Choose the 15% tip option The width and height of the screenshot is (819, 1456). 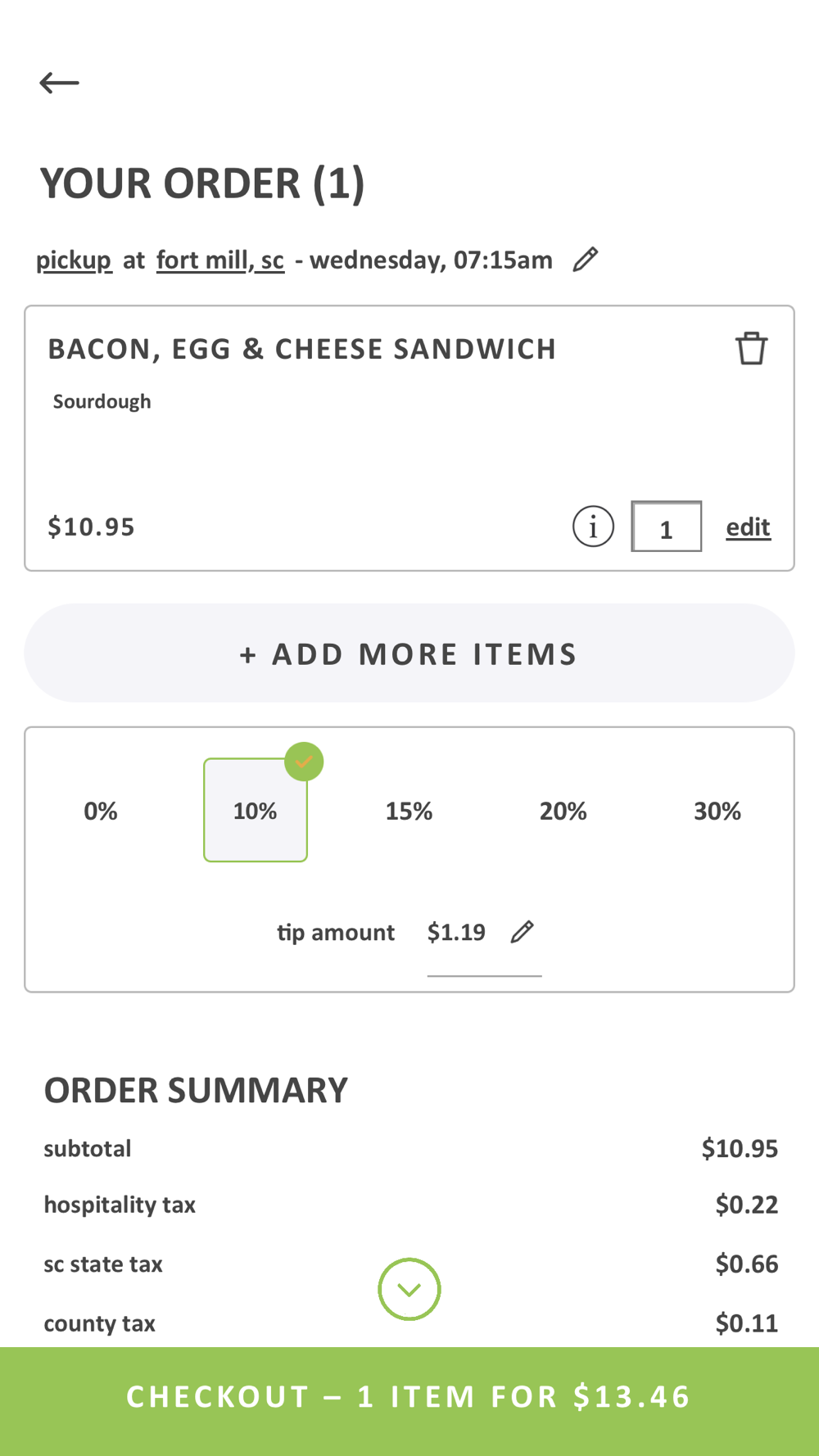tap(409, 811)
